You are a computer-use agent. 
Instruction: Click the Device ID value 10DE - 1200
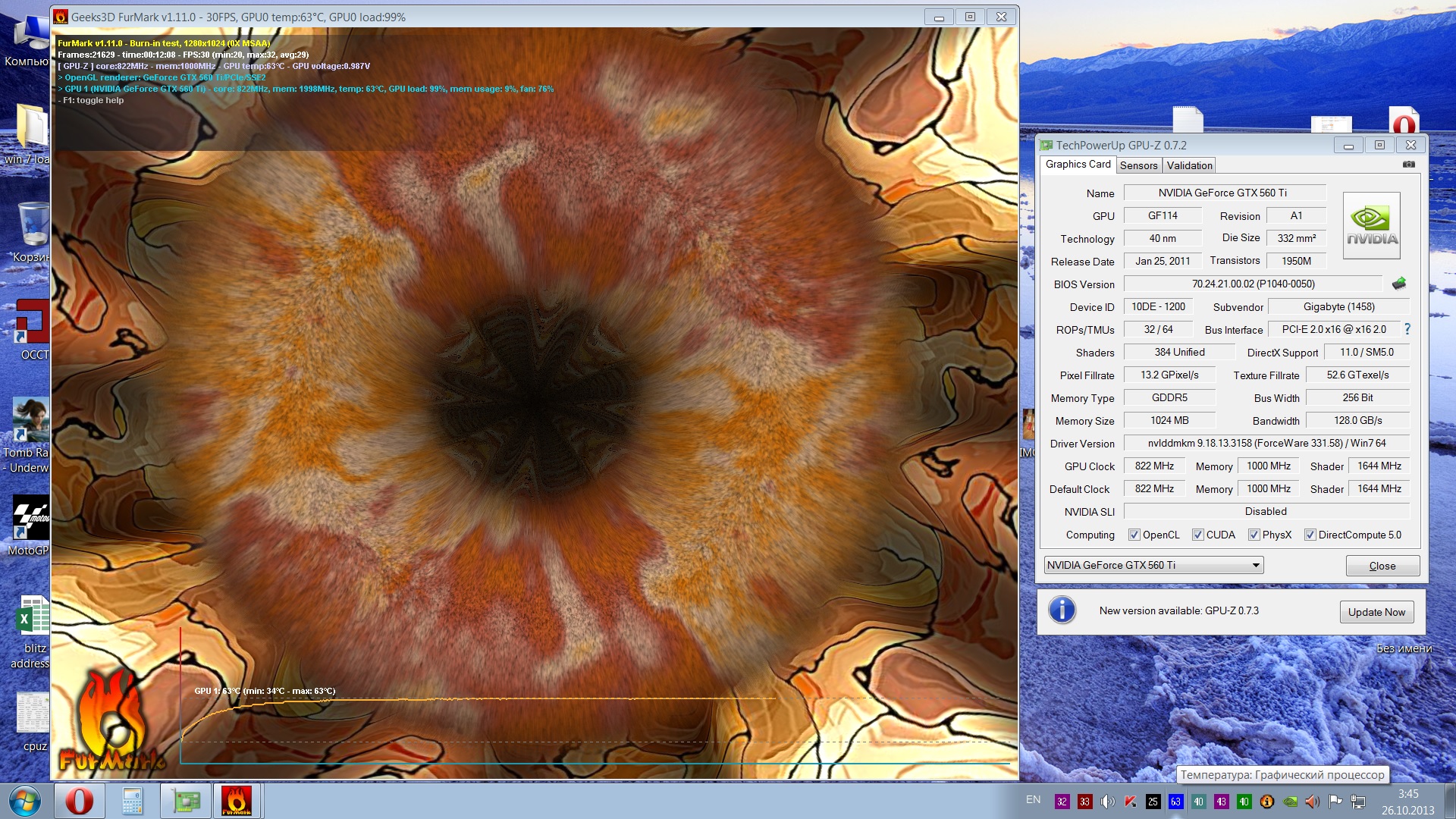coord(1158,306)
